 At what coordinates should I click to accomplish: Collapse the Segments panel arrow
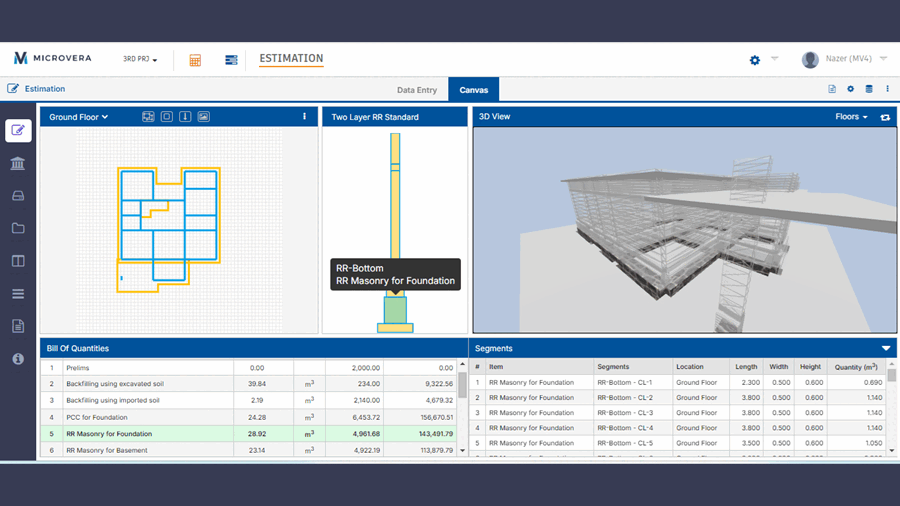pyautogui.click(x=886, y=349)
